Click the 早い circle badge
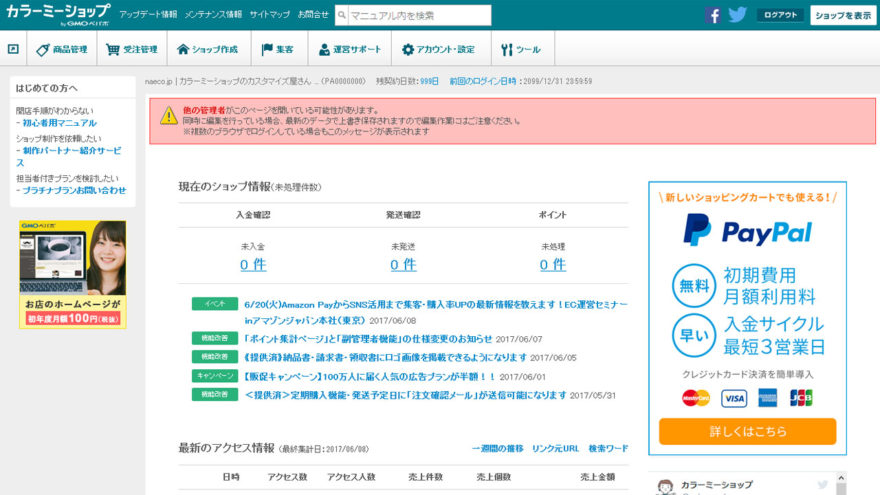The image size is (880, 495). click(694, 336)
